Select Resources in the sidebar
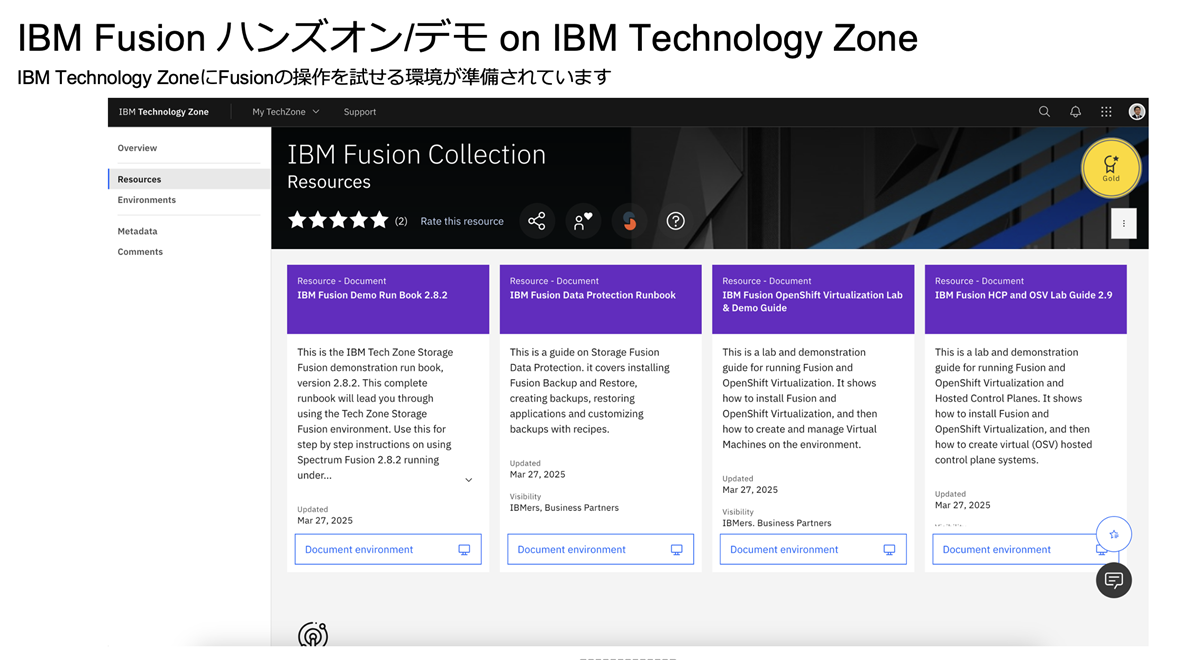The image size is (1200, 660). click(189, 179)
